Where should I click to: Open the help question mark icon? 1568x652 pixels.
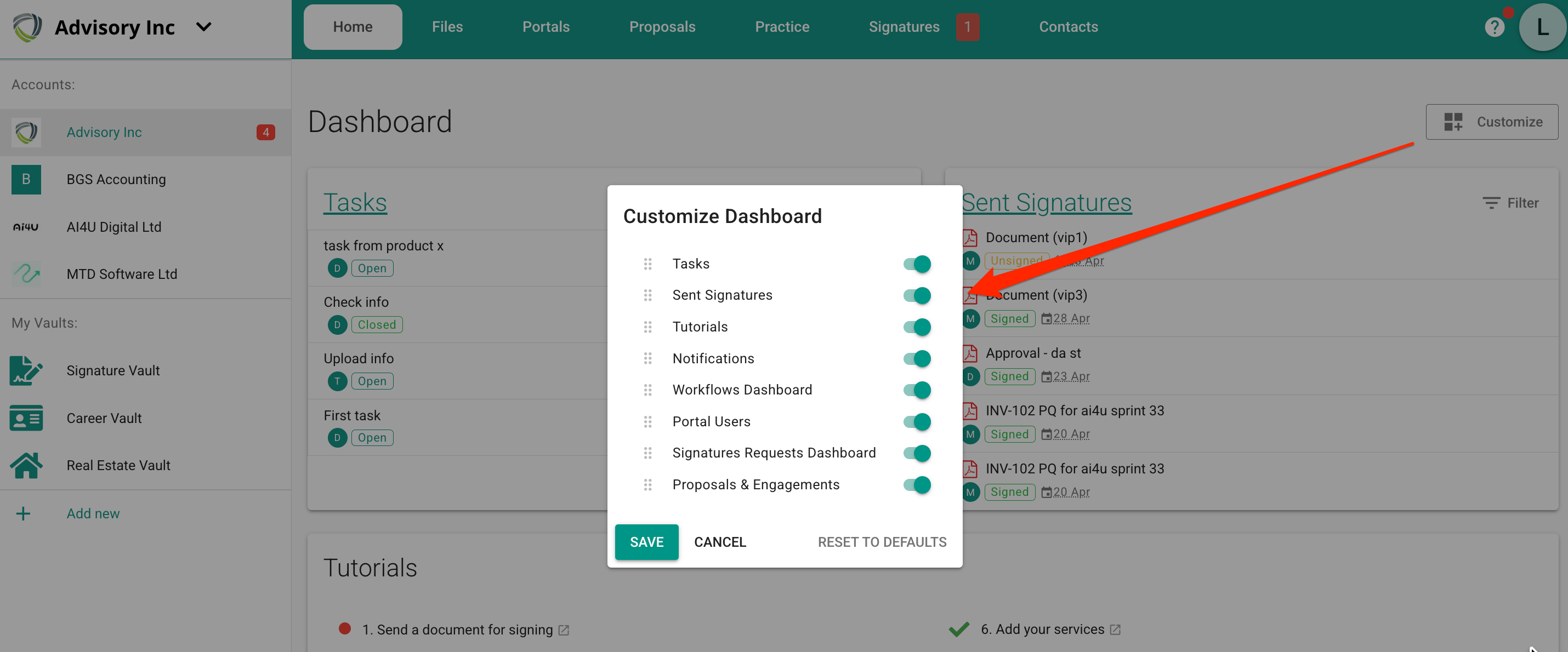[1494, 27]
